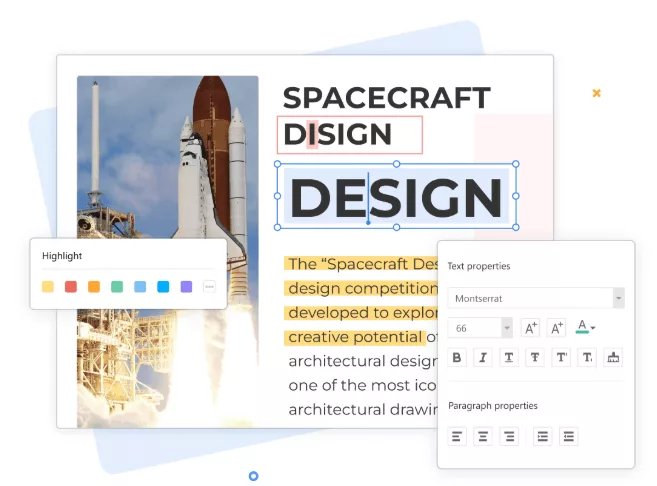Apply strikethrough to the text

[x=535, y=357]
